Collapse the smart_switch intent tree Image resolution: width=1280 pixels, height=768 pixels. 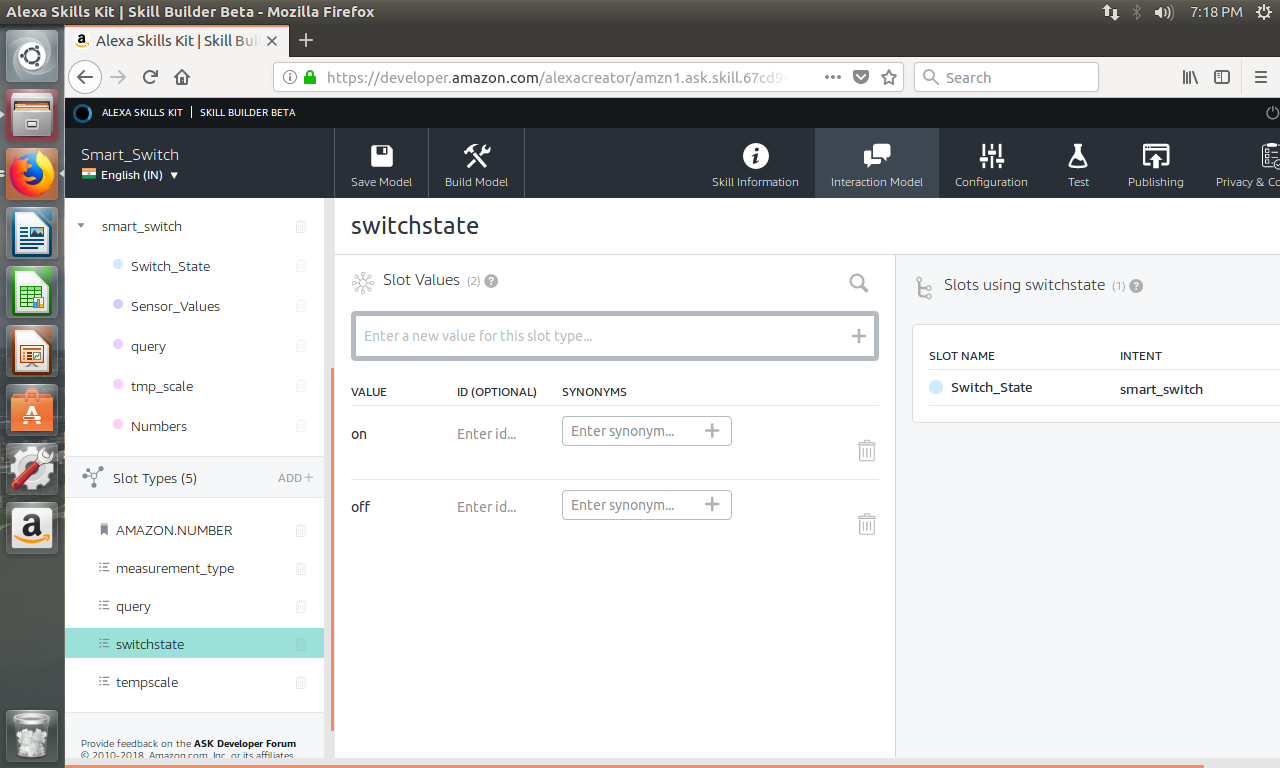coord(81,226)
